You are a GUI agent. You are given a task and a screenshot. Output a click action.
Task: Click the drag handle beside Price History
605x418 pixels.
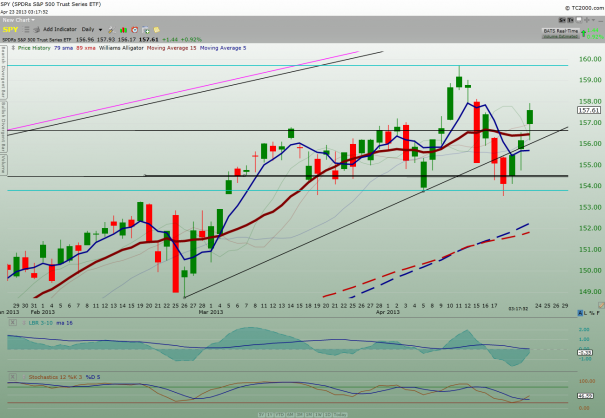13,48
